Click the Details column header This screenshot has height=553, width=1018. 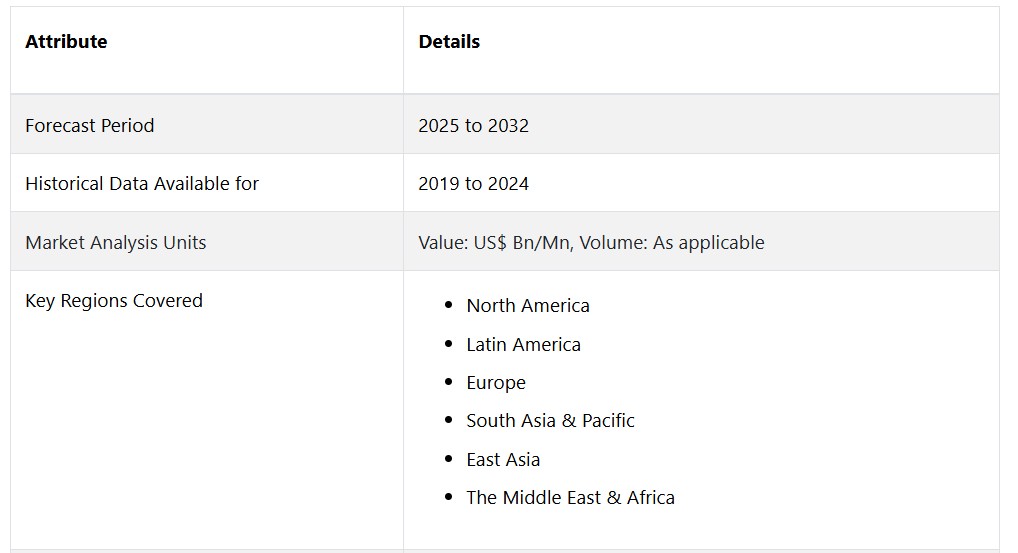[x=449, y=42]
